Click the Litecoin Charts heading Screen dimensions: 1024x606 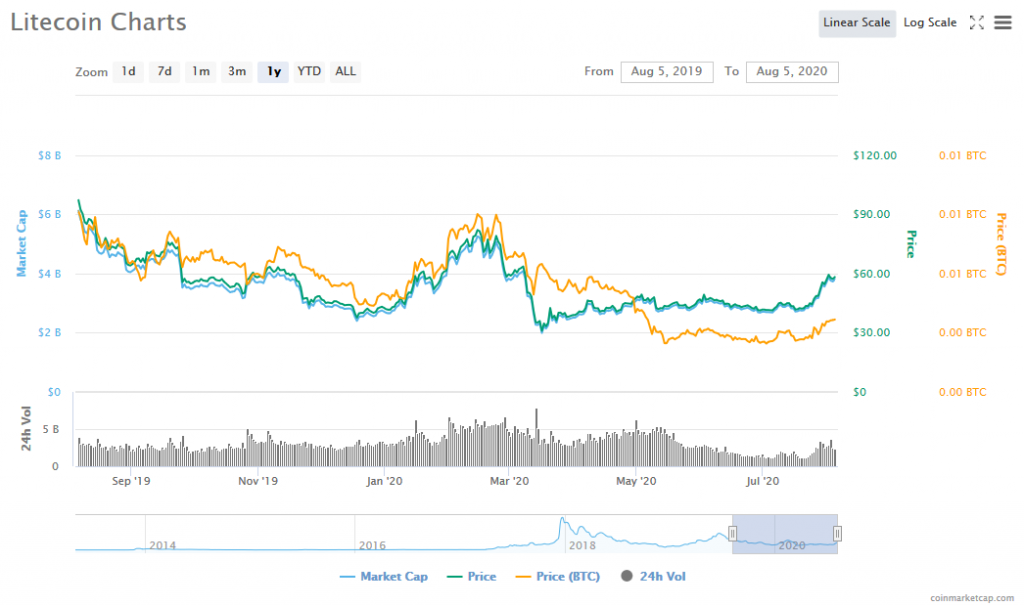pos(99,22)
